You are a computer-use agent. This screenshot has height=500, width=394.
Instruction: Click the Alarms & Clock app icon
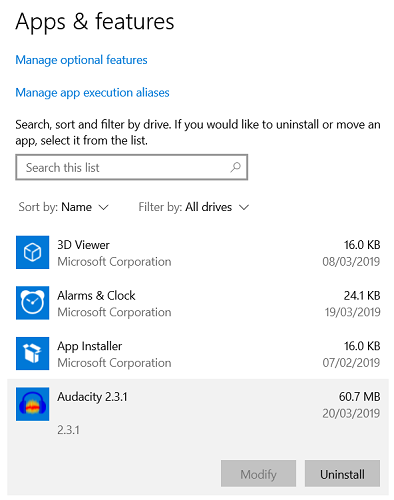click(32, 303)
